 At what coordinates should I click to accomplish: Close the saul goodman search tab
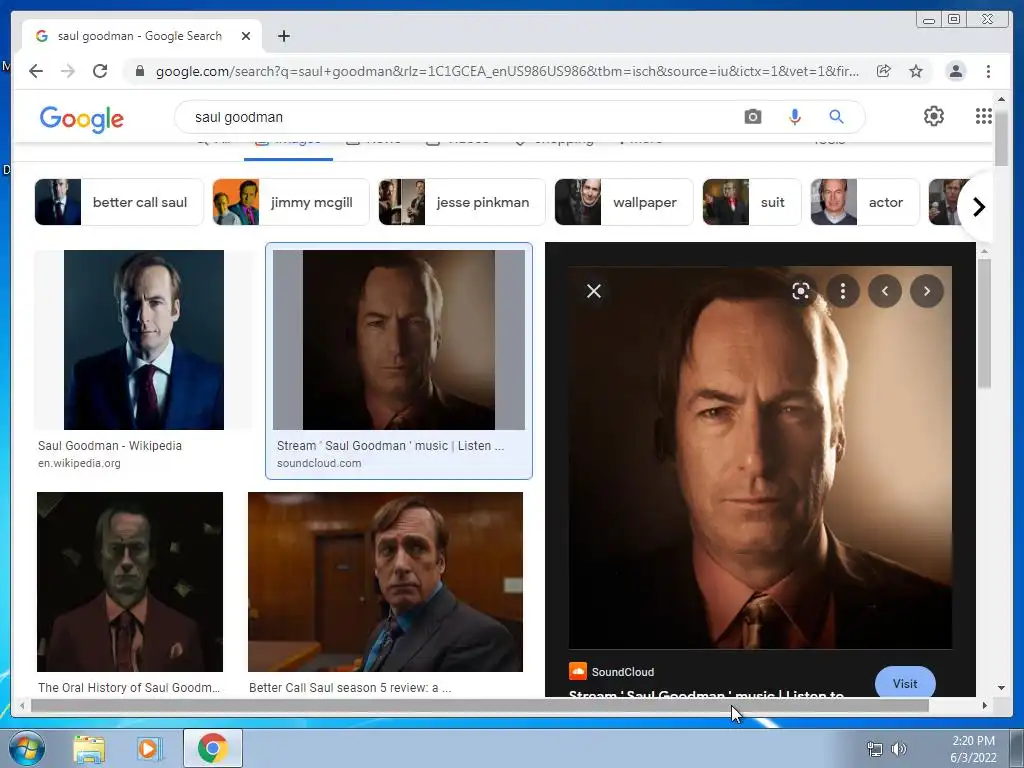pos(246,36)
